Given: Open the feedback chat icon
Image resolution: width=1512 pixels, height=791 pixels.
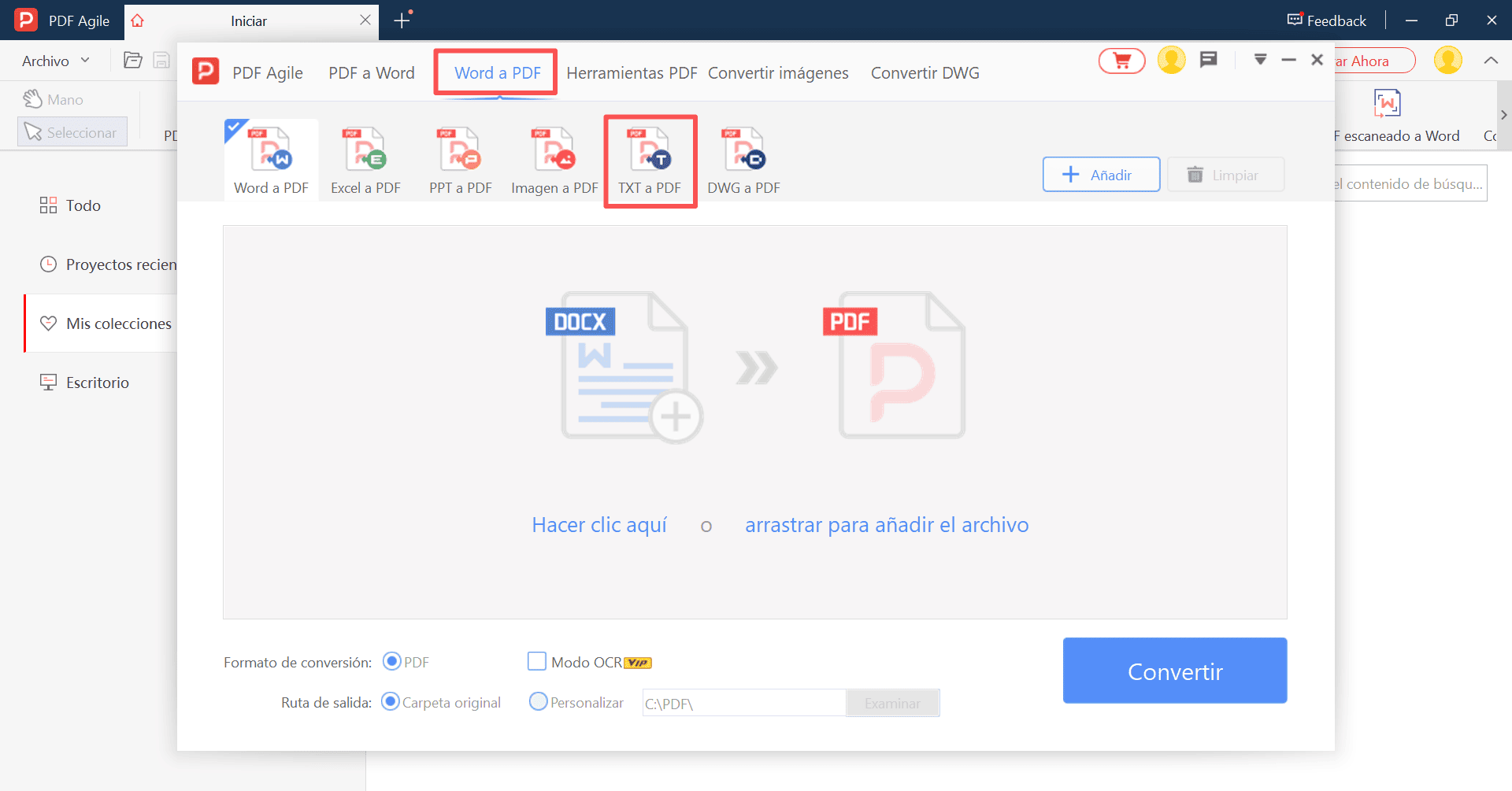Looking at the screenshot, I should click(1209, 59).
